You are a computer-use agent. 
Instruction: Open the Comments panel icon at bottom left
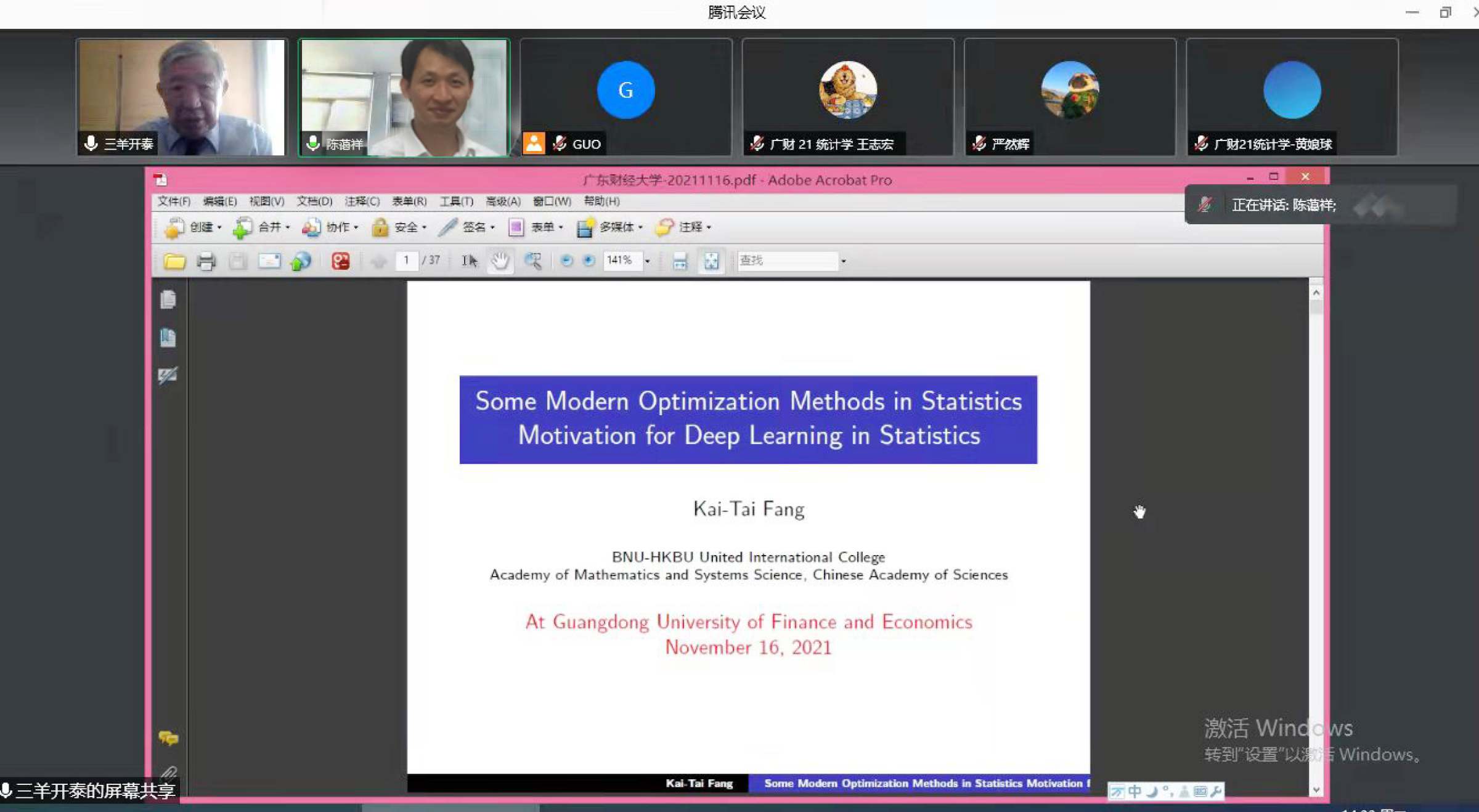click(x=168, y=737)
